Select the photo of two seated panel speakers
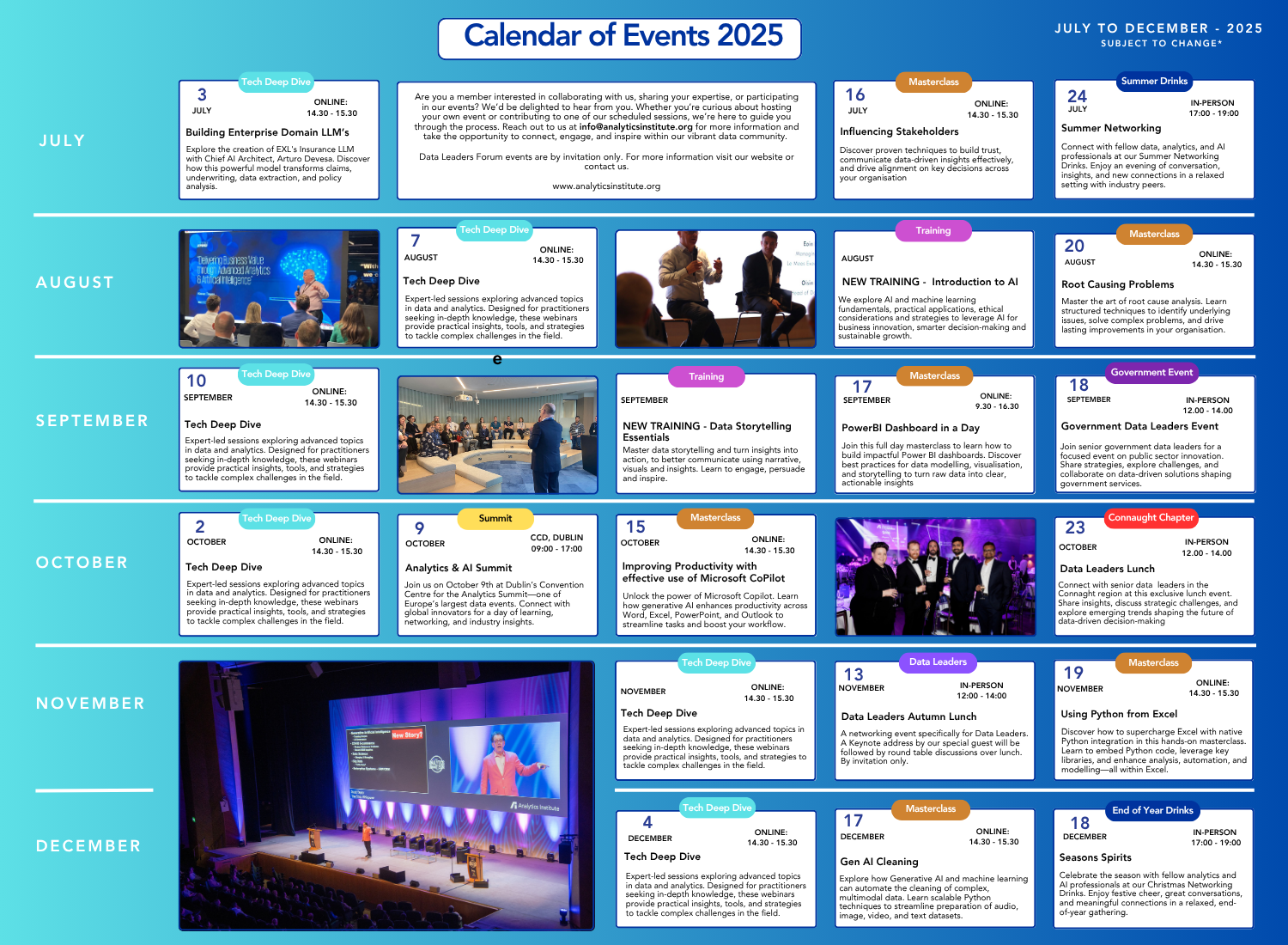Screen dimensions: 1288x945 pyautogui.click(x=716, y=289)
